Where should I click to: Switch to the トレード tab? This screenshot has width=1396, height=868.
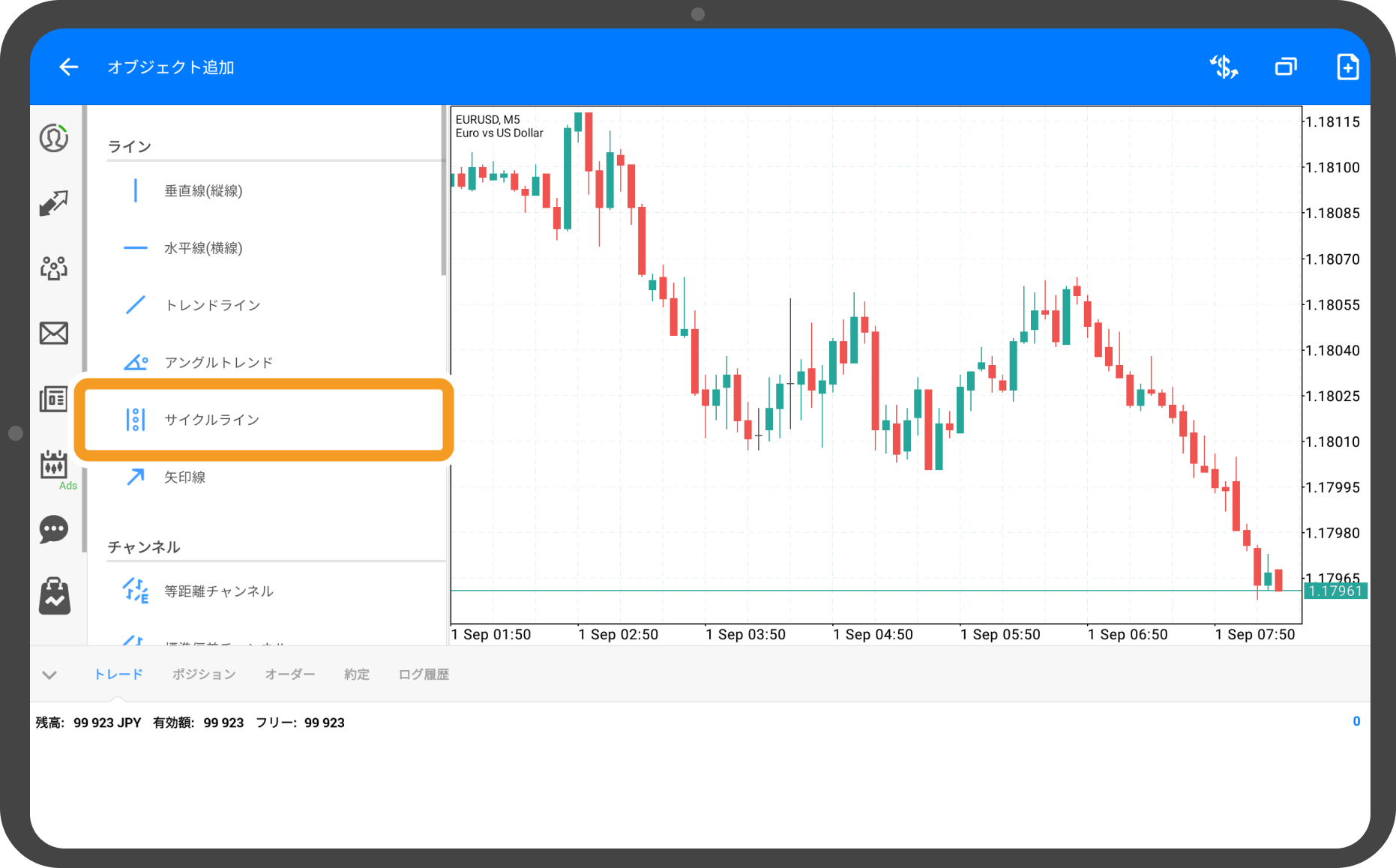[x=118, y=675]
